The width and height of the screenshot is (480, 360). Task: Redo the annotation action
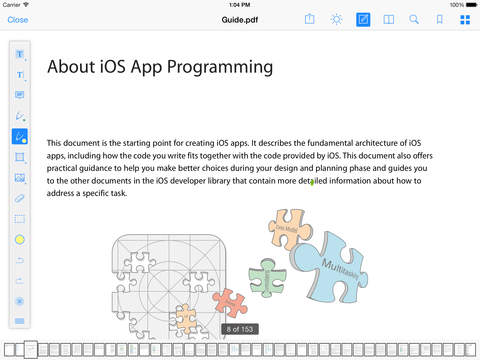click(x=20, y=281)
